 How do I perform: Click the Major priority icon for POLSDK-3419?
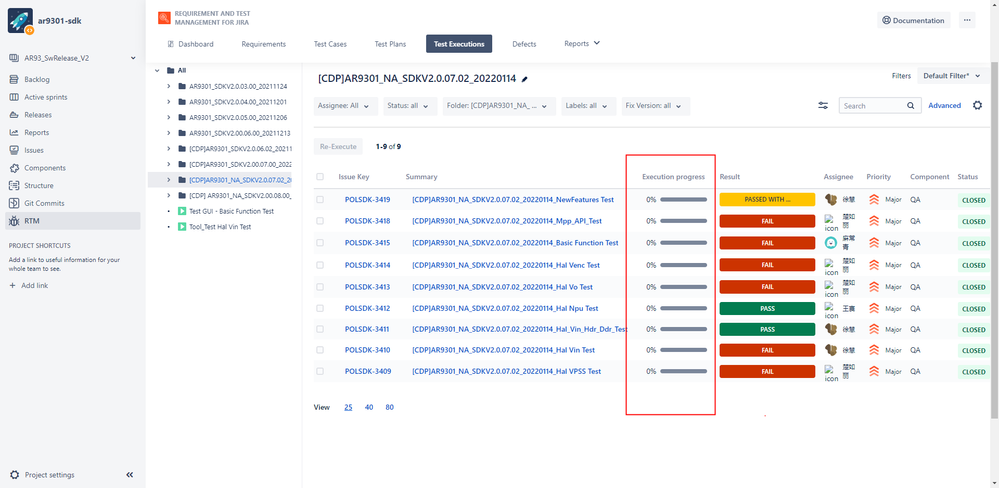click(x=874, y=199)
